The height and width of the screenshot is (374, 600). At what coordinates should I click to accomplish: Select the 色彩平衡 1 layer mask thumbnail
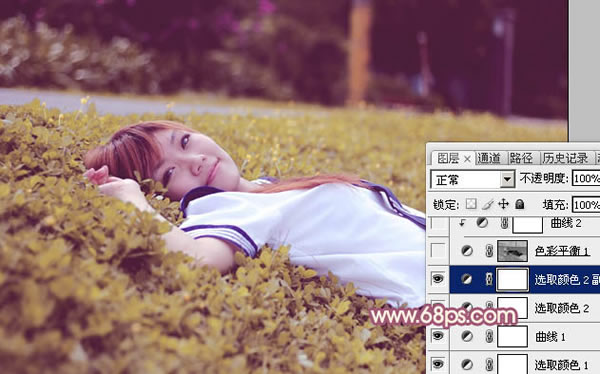click(x=512, y=251)
